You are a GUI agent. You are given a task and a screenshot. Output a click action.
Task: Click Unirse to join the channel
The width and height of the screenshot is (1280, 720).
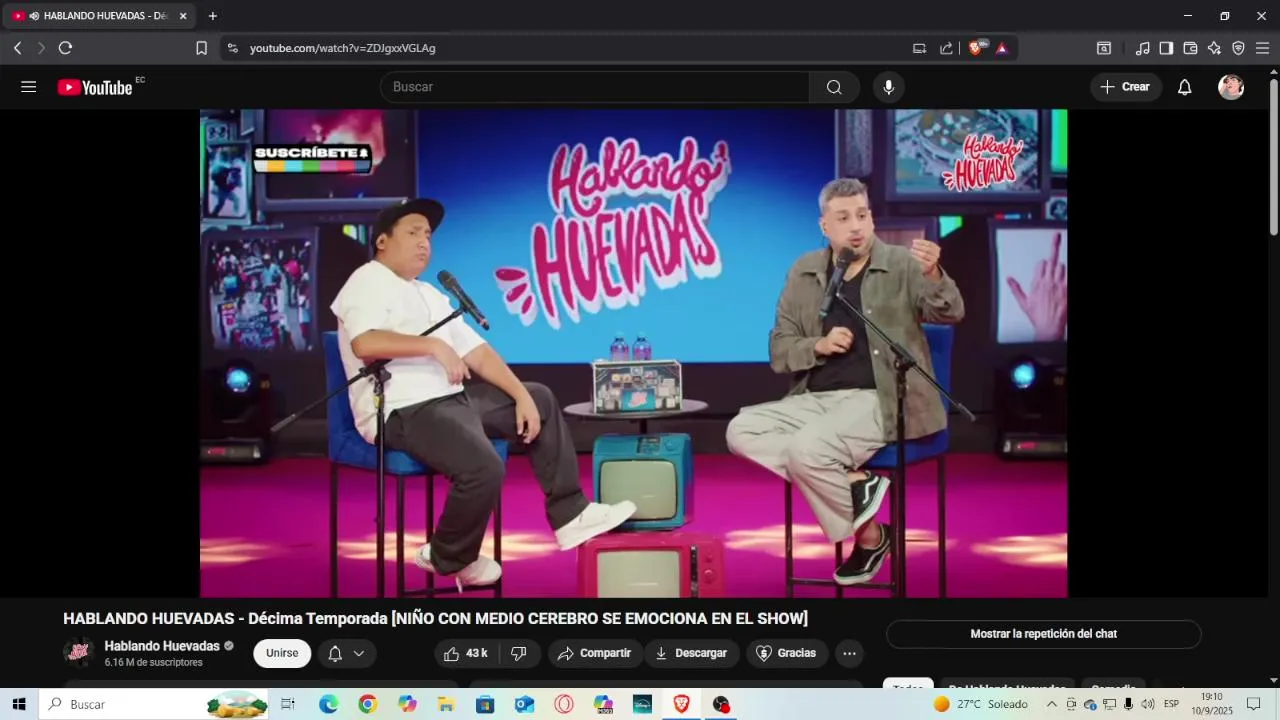point(282,653)
